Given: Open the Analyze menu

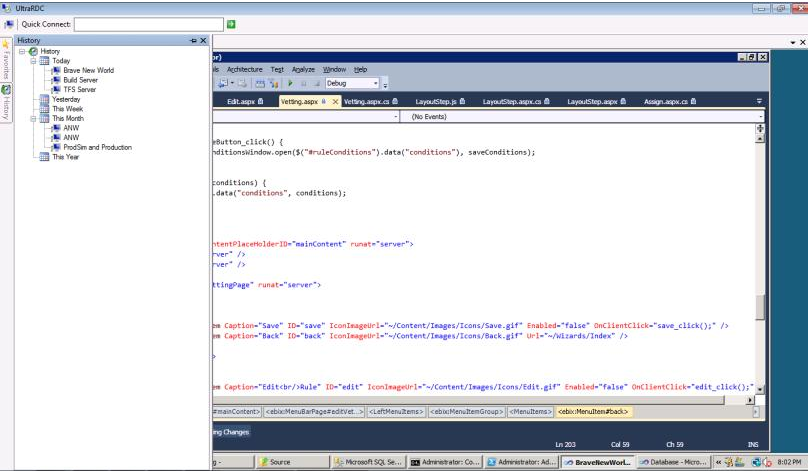Looking at the screenshot, I should [x=303, y=69].
